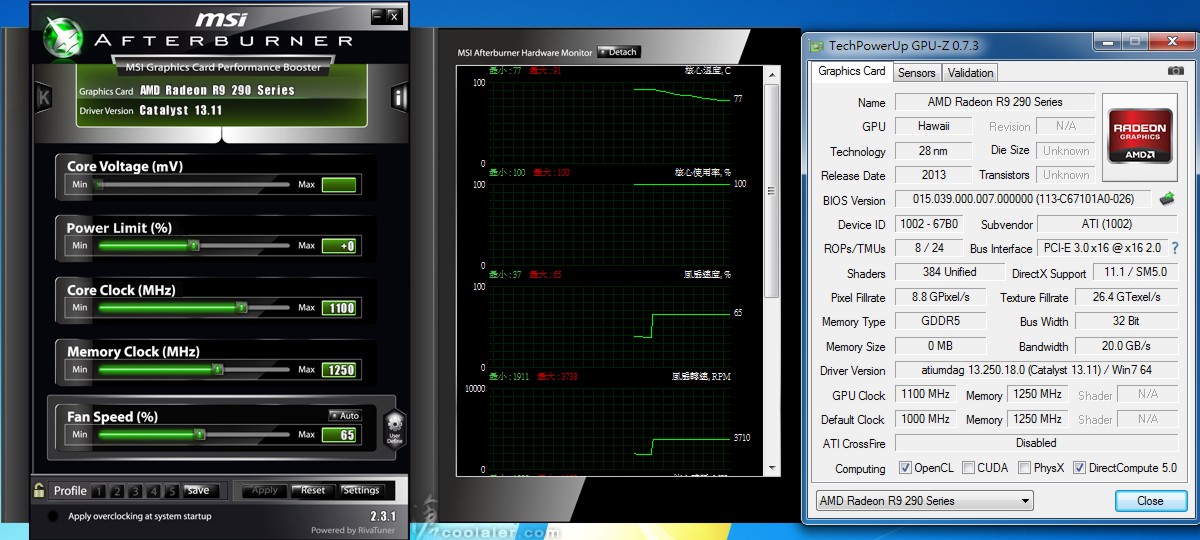Viewport: 1200px width, 540px height.
Task: Toggle the CUDA checkbox
Action: click(968, 468)
